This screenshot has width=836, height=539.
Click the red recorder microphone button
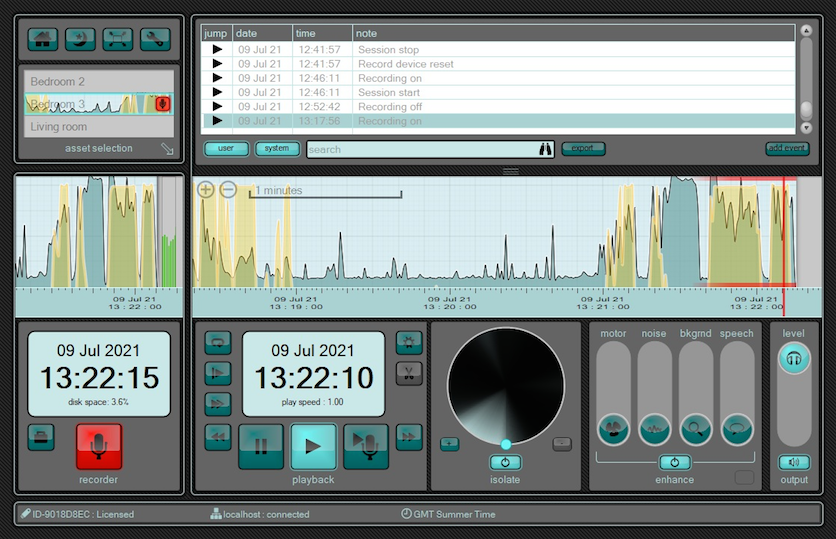click(x=99, y=446)
